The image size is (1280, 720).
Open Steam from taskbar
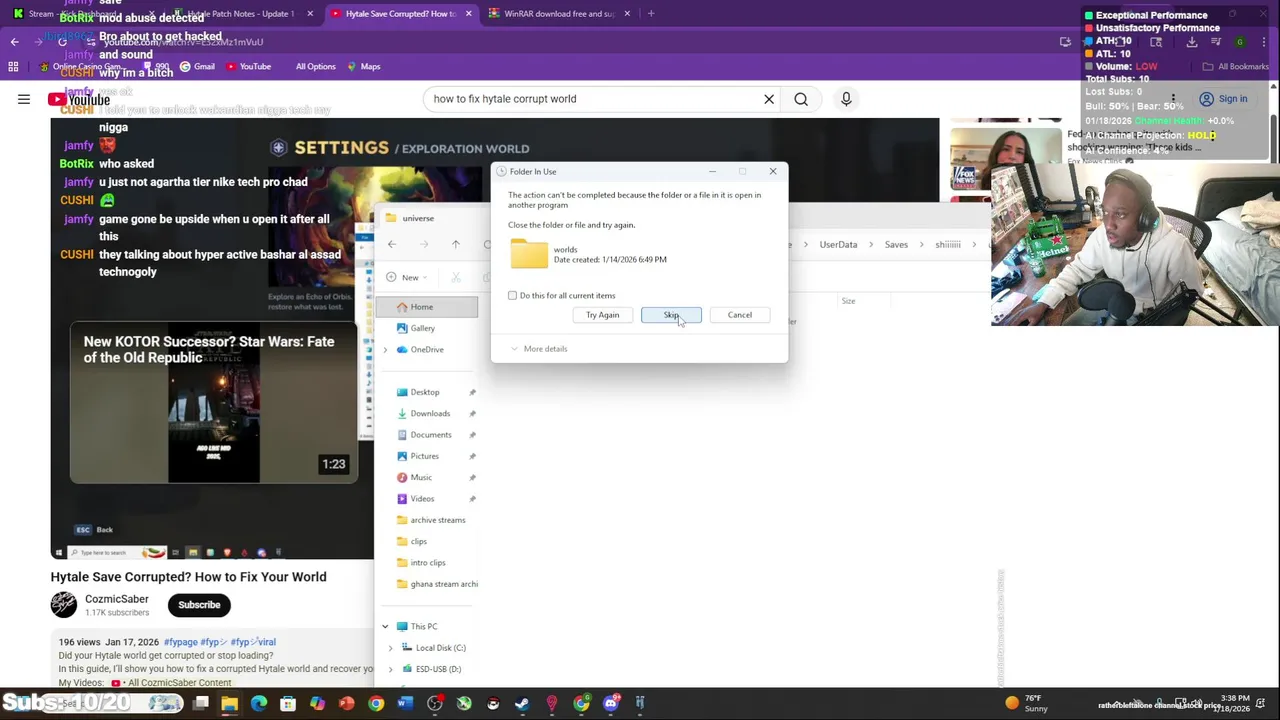tap(522, 704)
